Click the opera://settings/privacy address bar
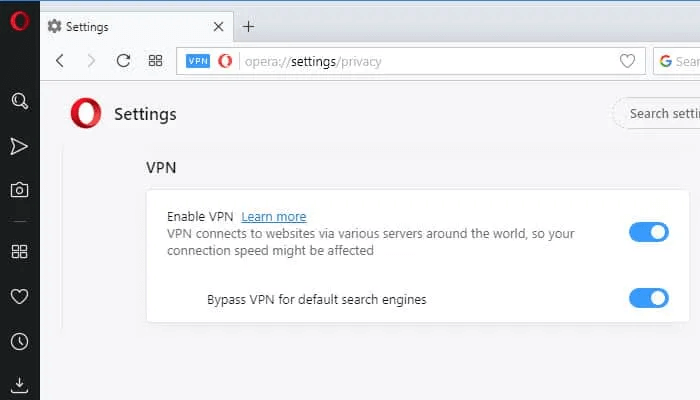The width and height of the screenshot is (700, 400). [420, 61]
